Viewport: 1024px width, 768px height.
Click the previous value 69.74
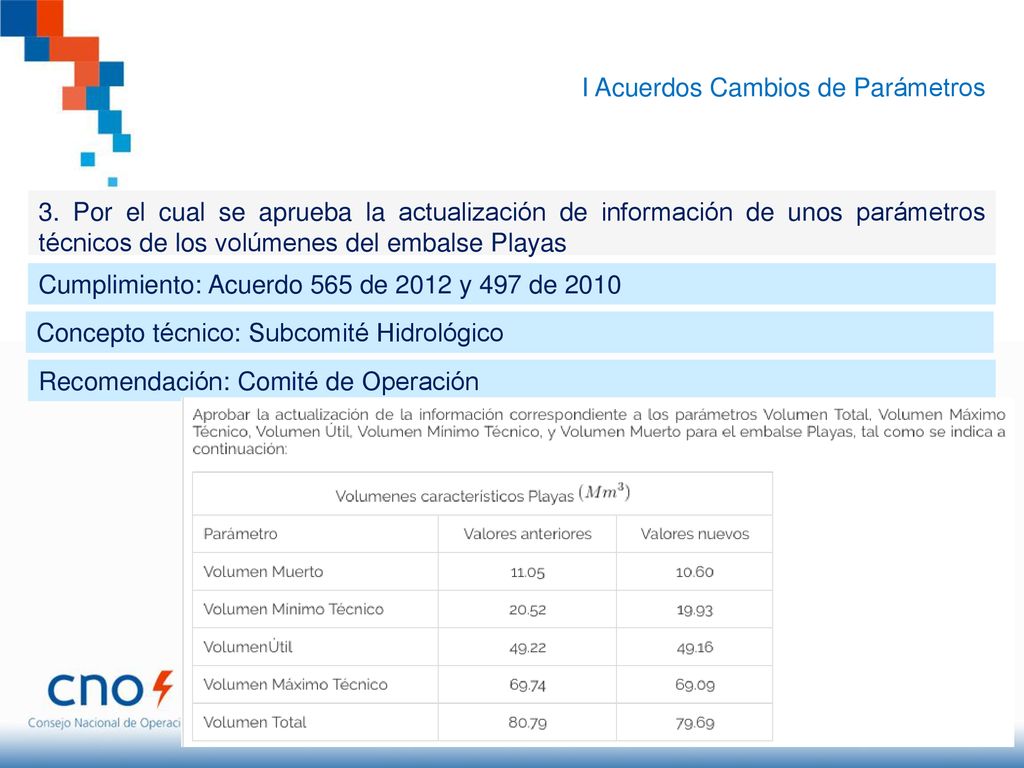(527, 684)
